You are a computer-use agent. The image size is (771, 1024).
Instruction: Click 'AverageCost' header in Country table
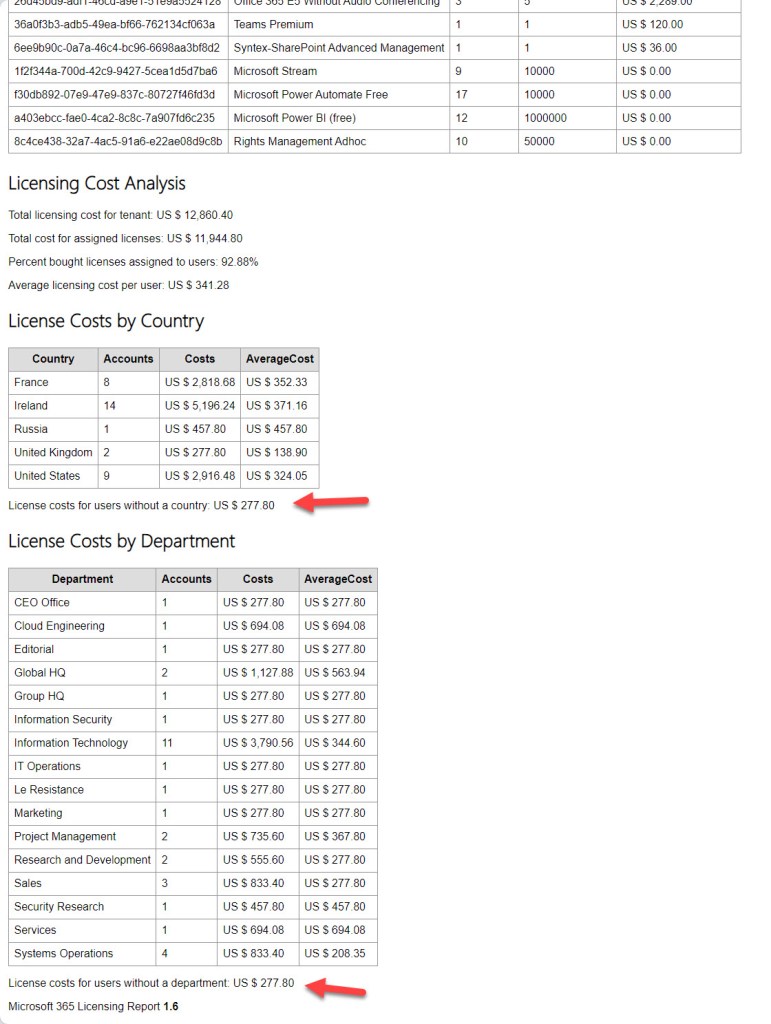pyautogui.click(x=279, y=359)
